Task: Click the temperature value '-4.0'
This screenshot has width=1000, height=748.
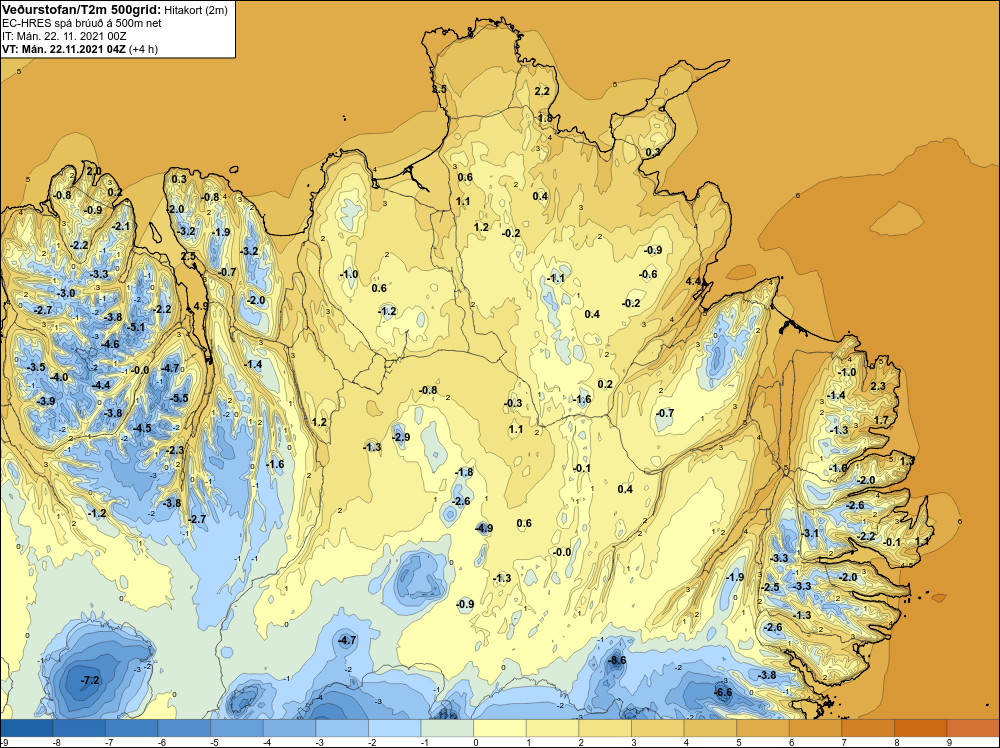Action: (59, 378)
